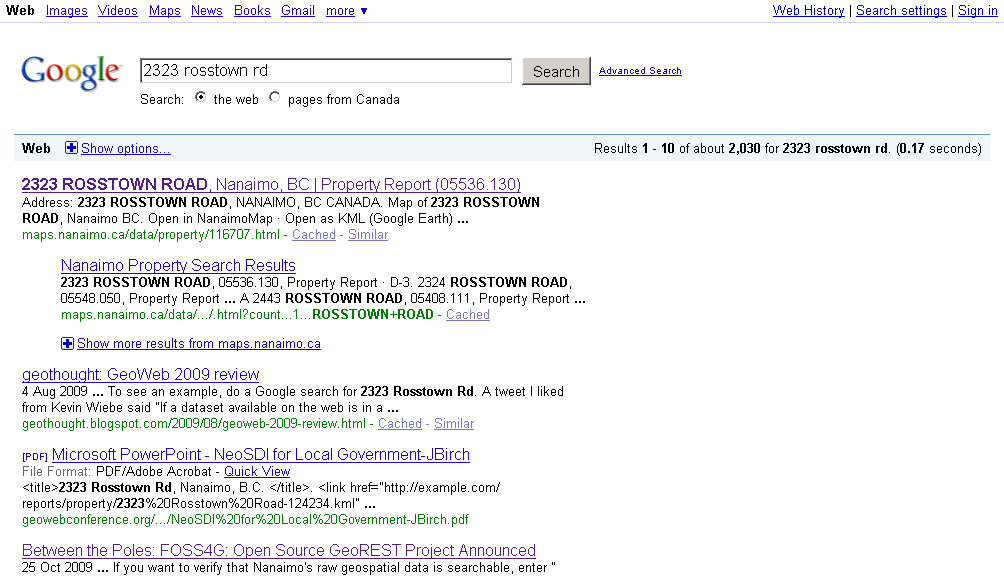
Task: Click inside the search query field
Action: [x=324, y=70]
